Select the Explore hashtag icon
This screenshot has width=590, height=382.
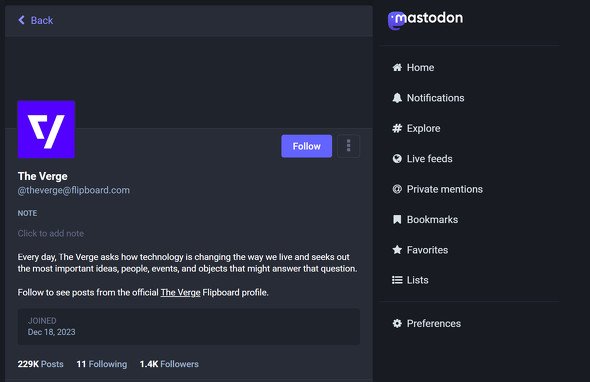click(397, 128)
